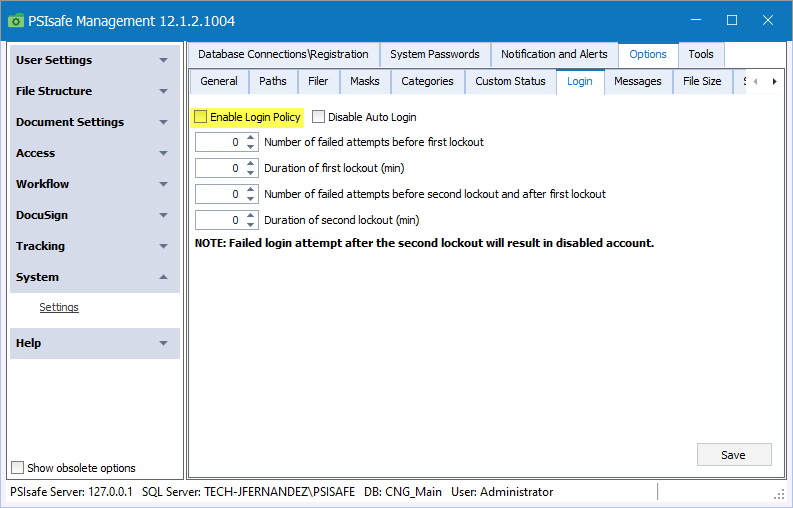Expand Workflow section

[95, 184]
